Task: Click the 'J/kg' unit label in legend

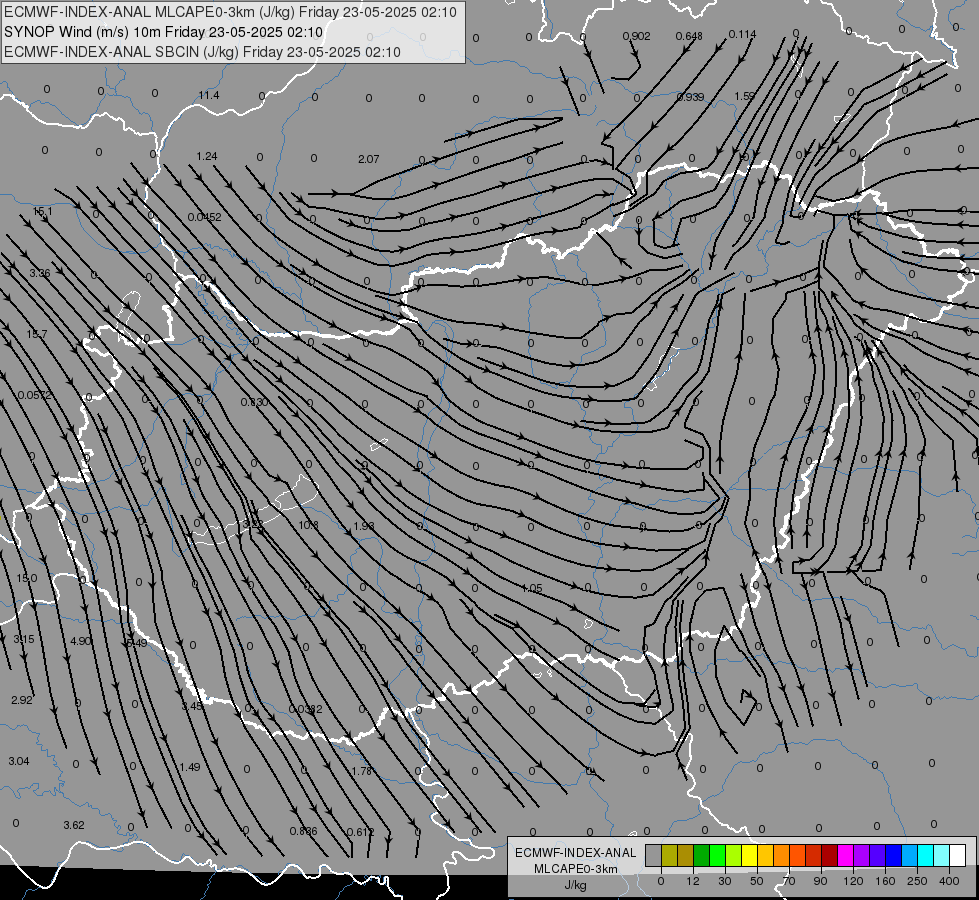Action: pyautogui.click(x=575, y=884)
